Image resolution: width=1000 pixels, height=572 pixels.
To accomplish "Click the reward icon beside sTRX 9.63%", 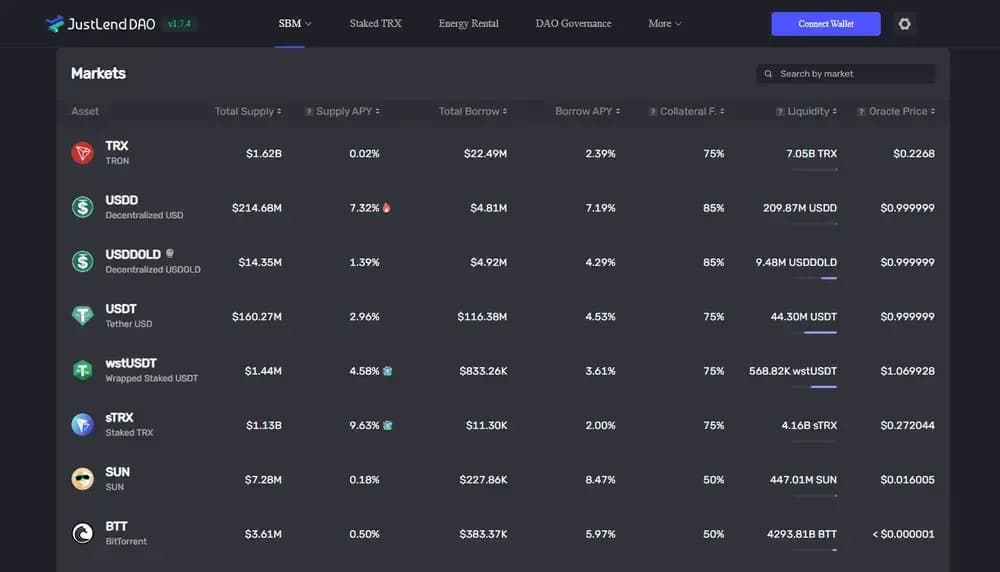I will 387,425.
